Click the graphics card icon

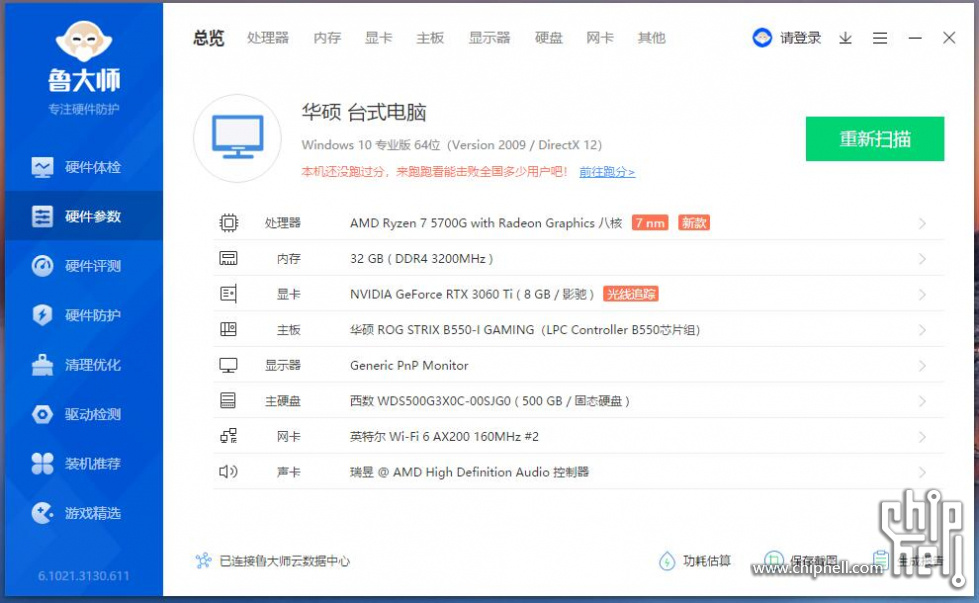229,294
